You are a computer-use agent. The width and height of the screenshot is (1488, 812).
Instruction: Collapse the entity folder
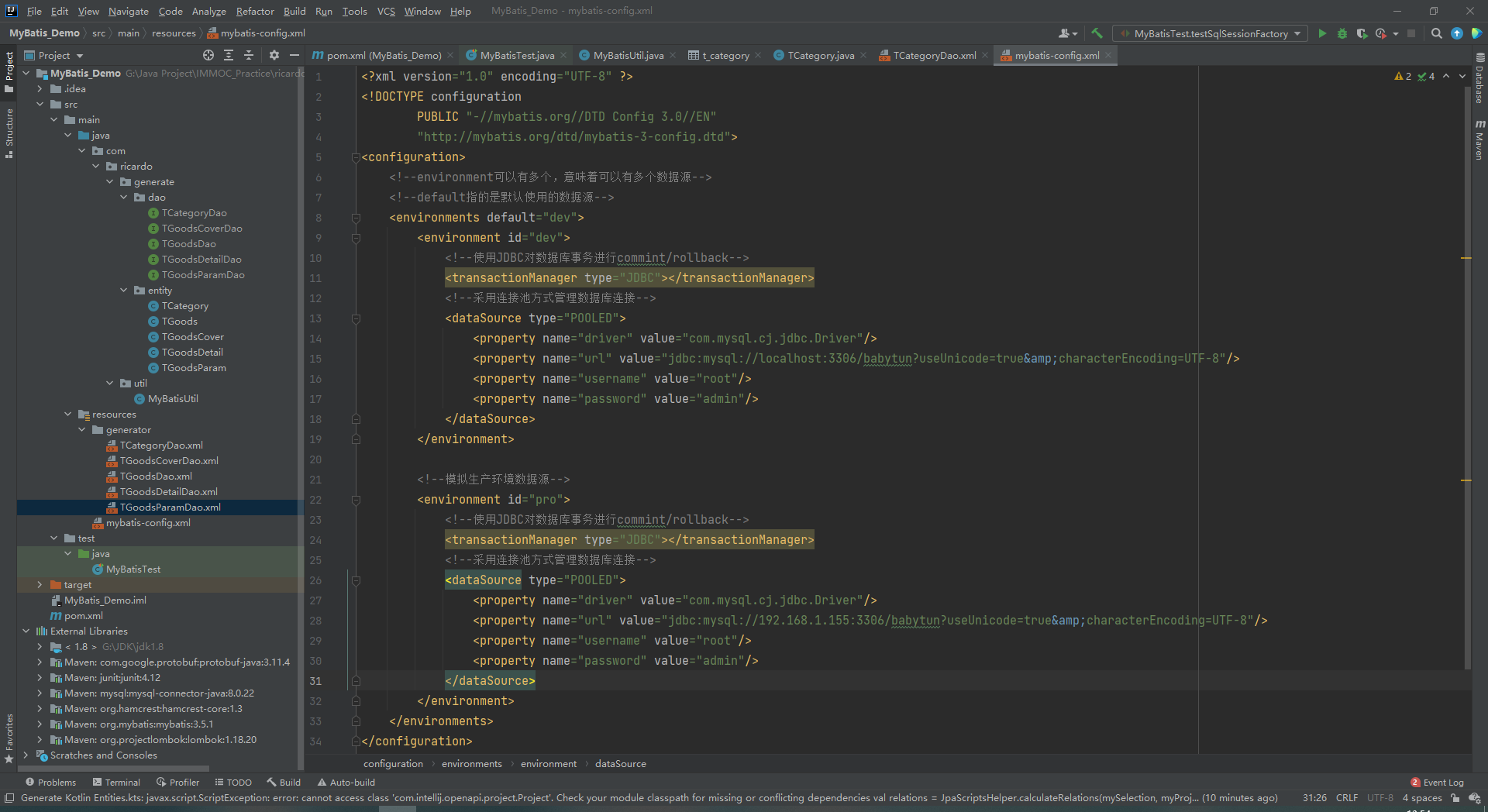pos(124,291)
